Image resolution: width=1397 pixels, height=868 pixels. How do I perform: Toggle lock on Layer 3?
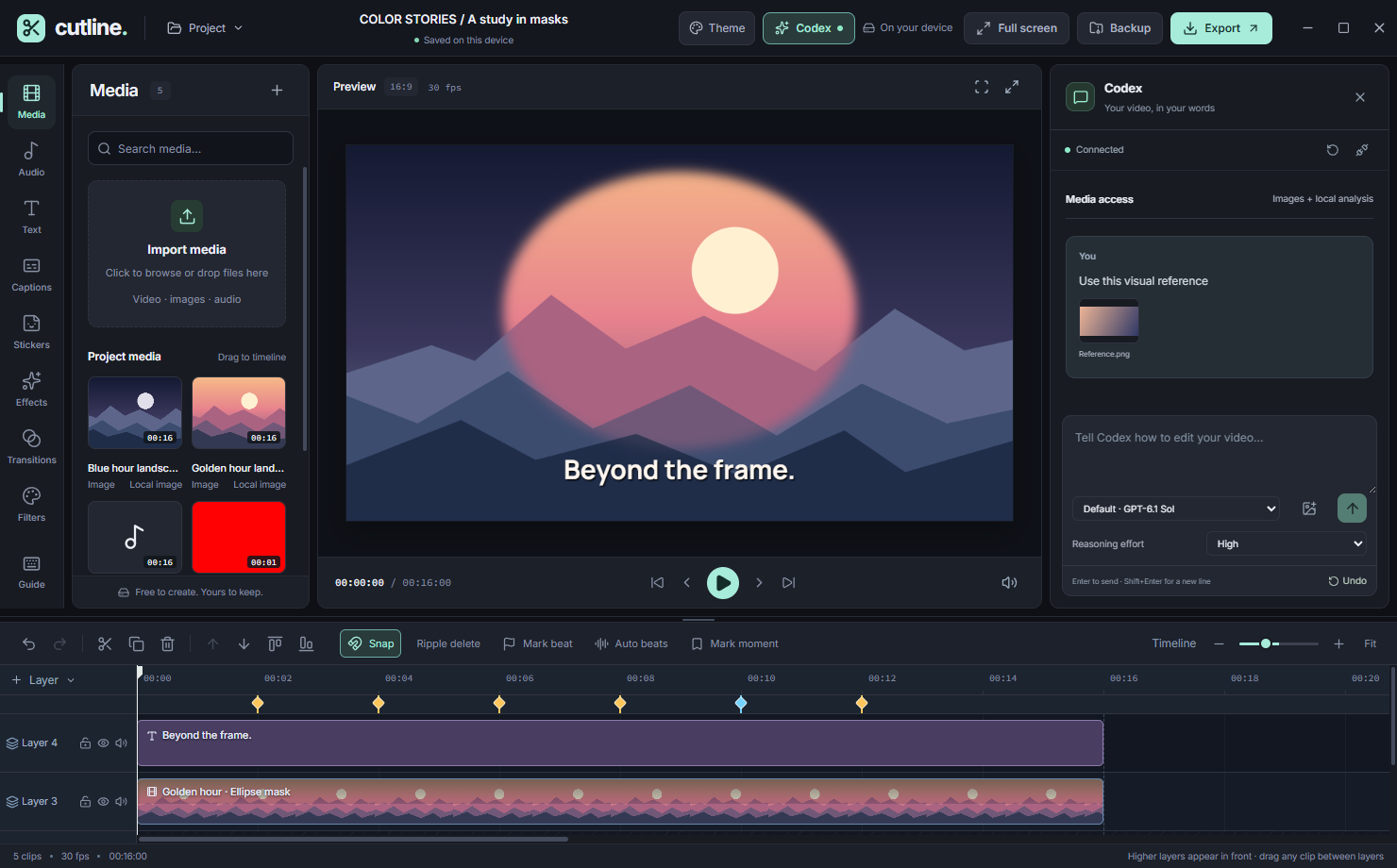tap(85, 802)
